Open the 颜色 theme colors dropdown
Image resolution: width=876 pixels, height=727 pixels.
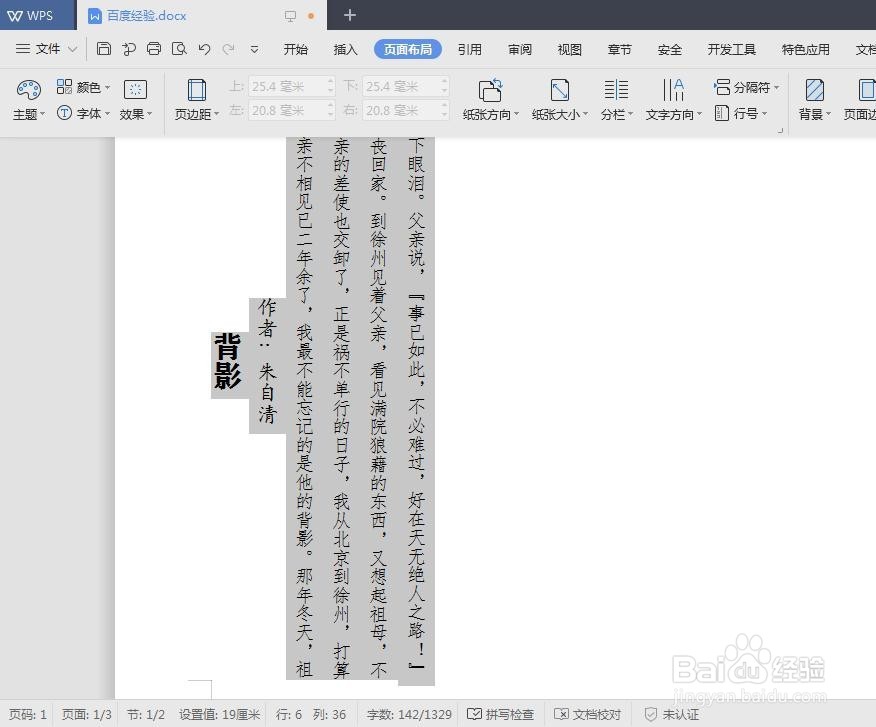[83, 87]
